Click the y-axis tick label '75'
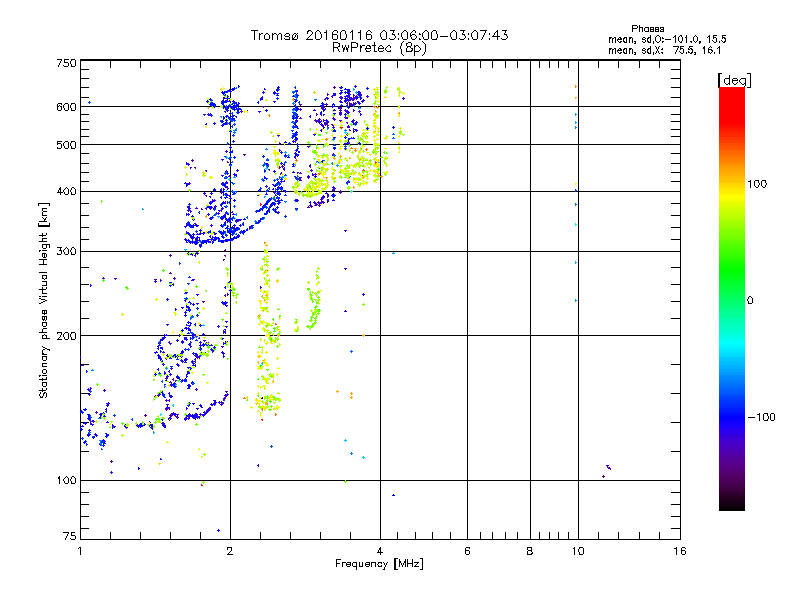The width and height of the screenshot is (800, 600). 70,536
